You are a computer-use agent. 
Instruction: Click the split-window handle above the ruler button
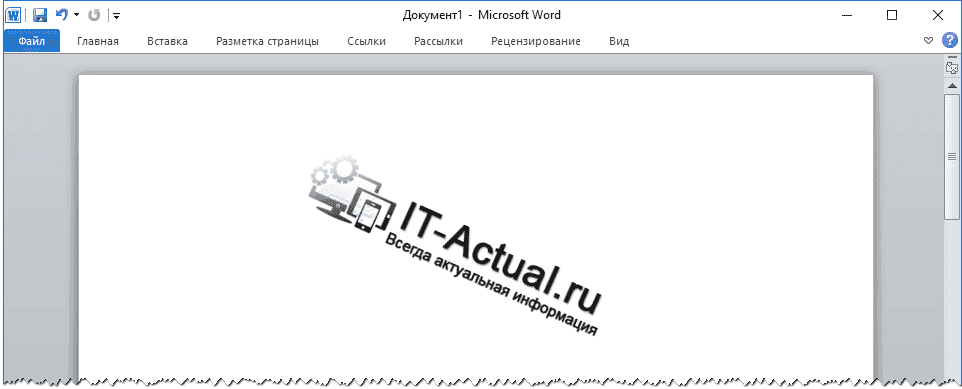[x=952, y=57]
